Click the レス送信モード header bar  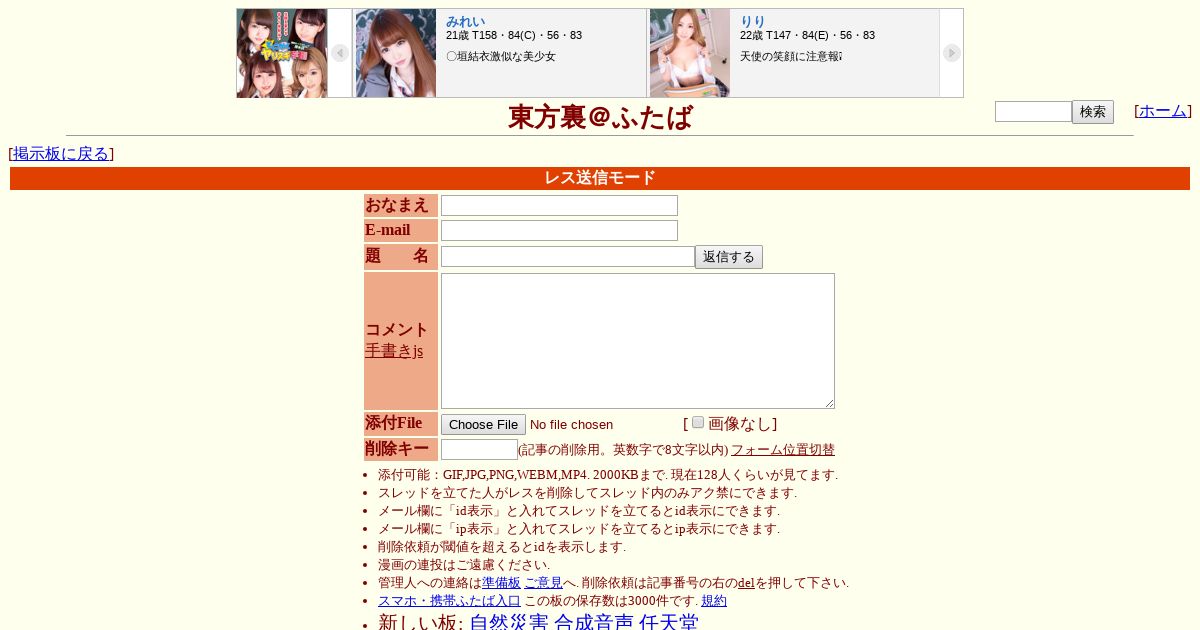pos(600,178)
